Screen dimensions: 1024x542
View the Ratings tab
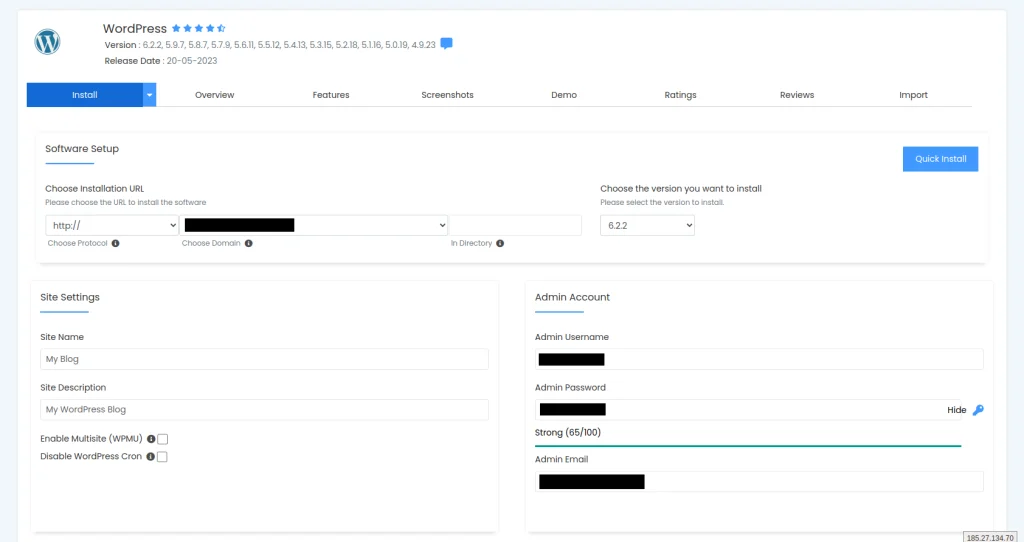click(680, 95)
